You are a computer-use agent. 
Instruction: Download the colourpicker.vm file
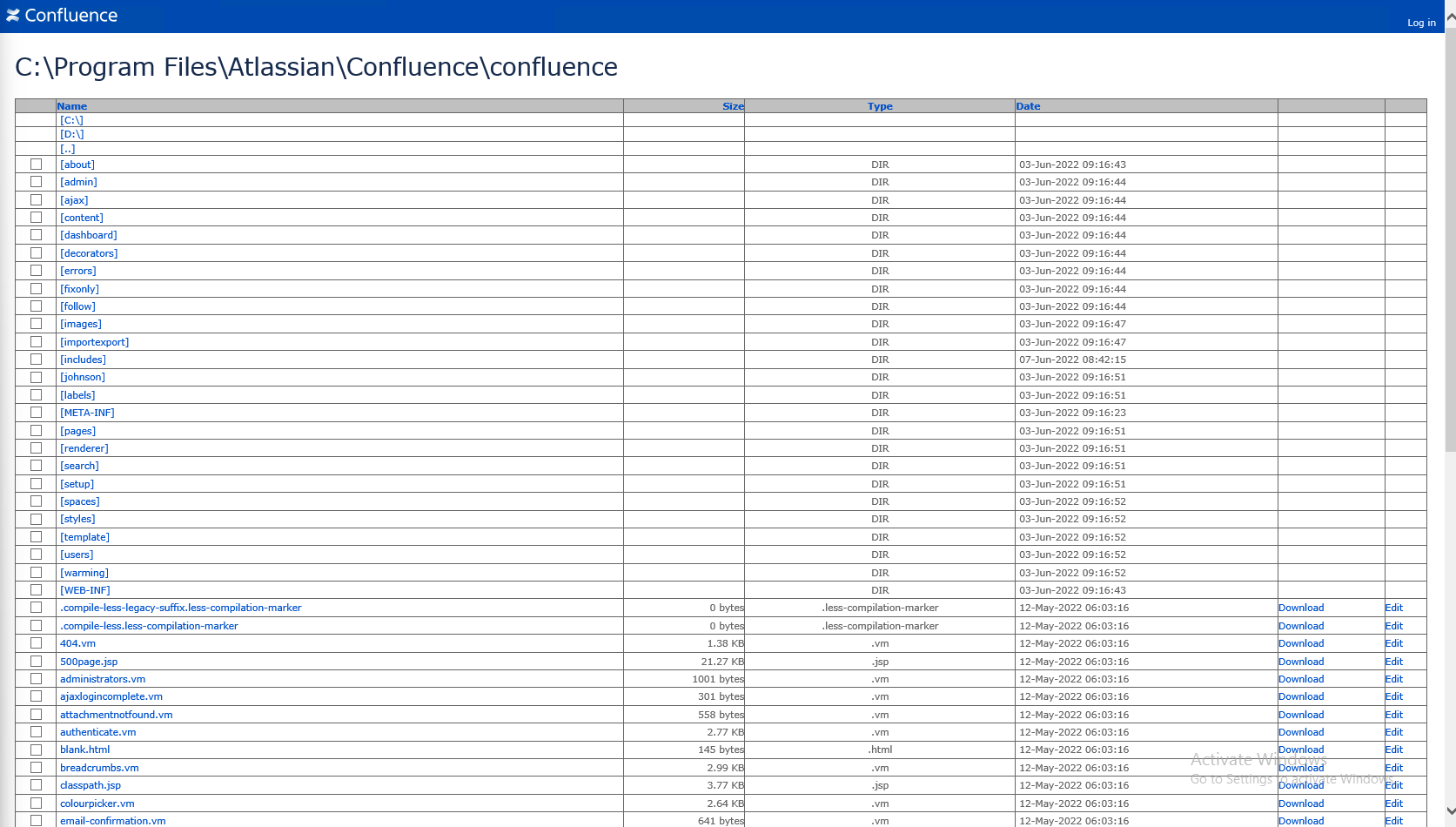click(x=1301, y=803)
